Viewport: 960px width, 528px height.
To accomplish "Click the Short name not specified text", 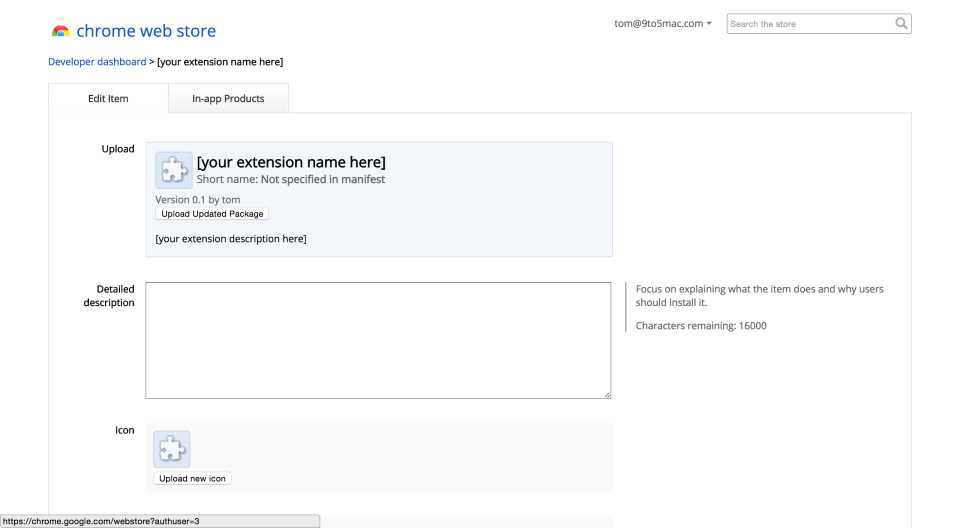I will 290,180.
